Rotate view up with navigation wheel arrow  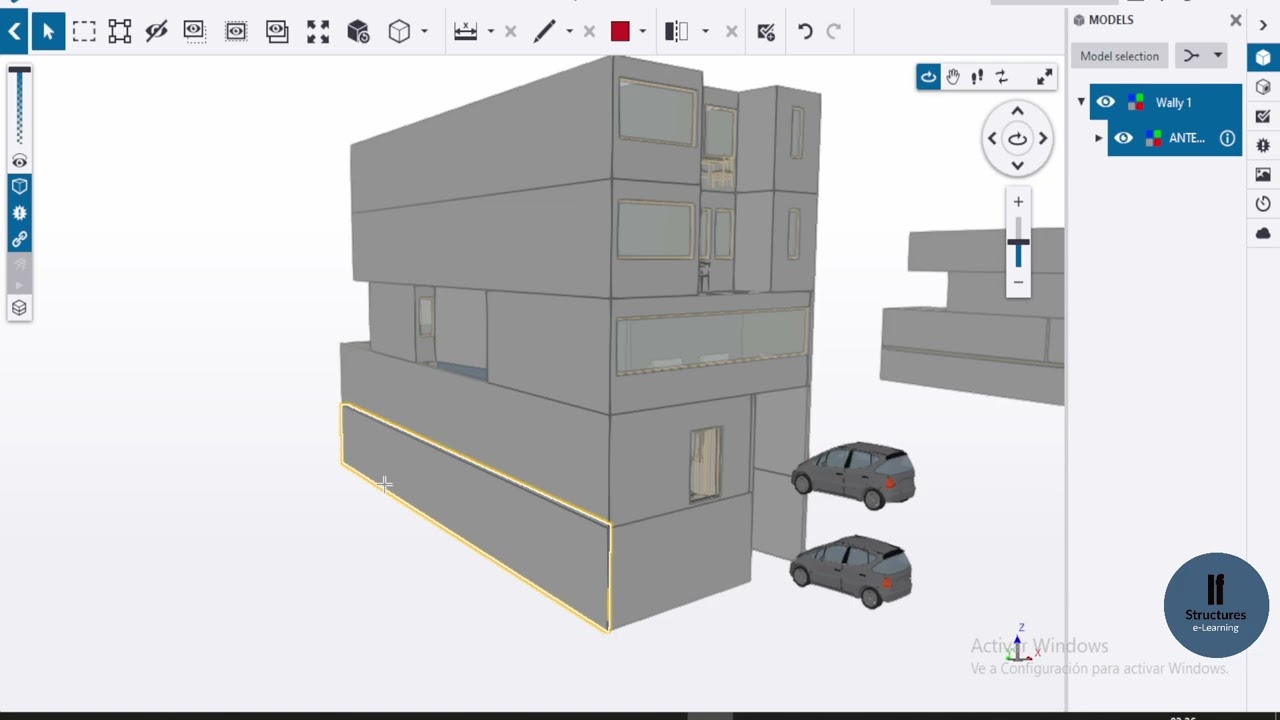pos(1017,112)
